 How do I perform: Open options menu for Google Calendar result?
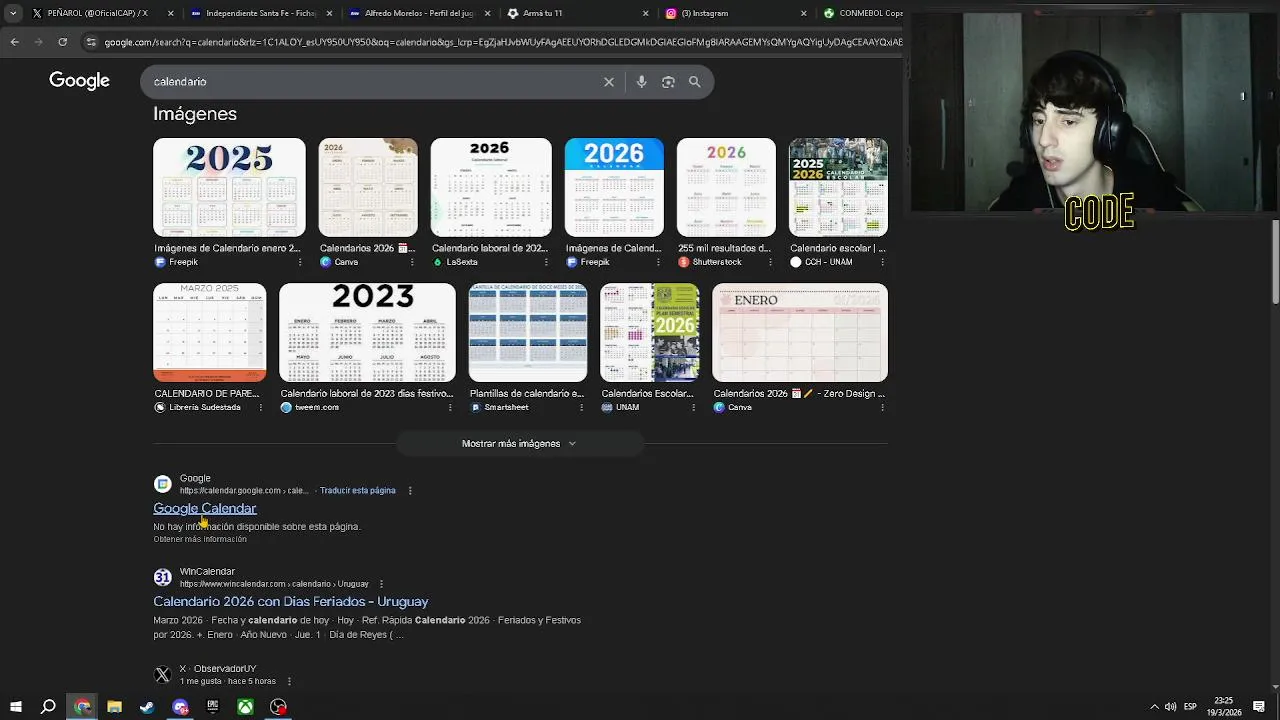click(410, 491)
